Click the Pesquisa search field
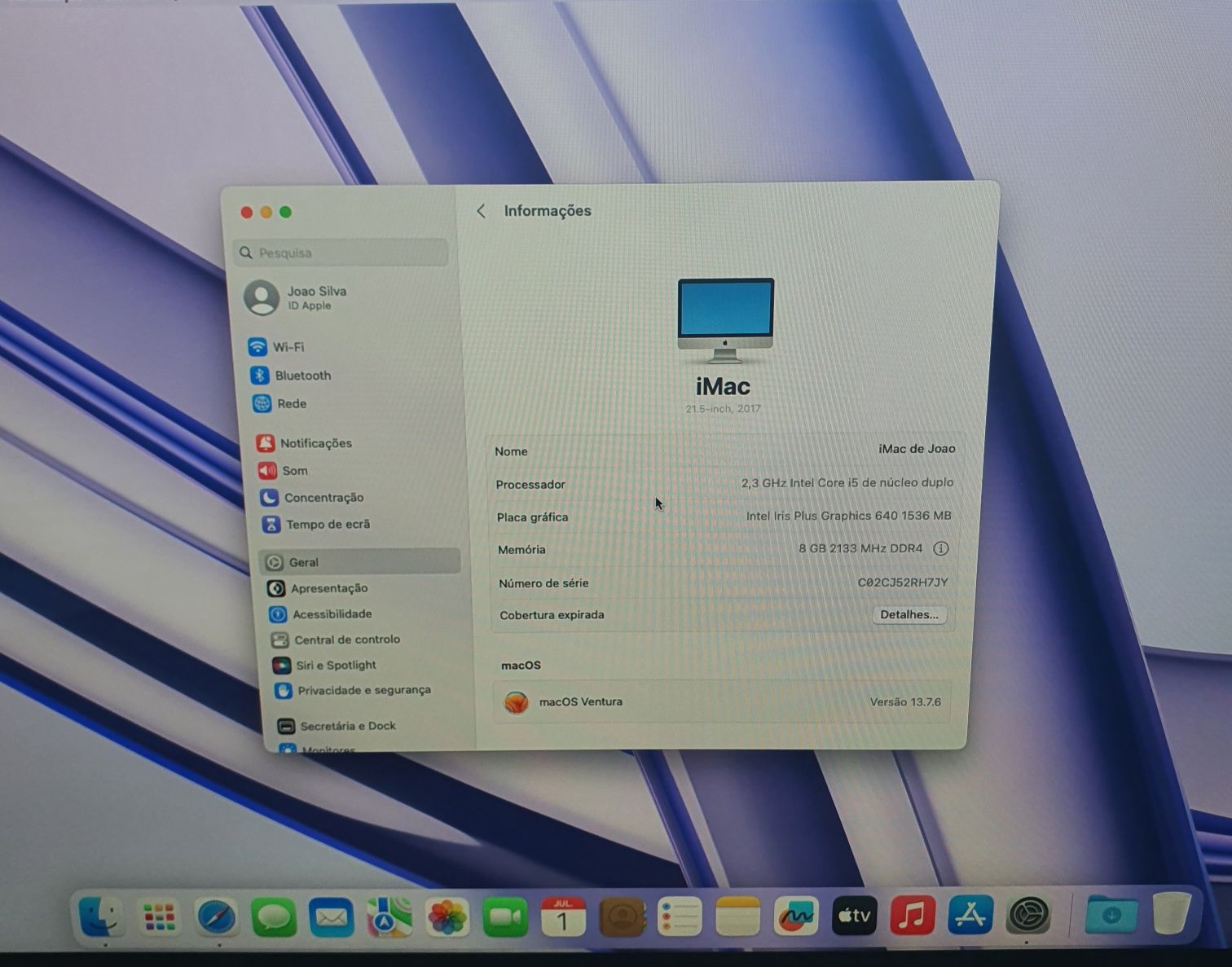Screen dimensions: 1232x967 point(341,253)
